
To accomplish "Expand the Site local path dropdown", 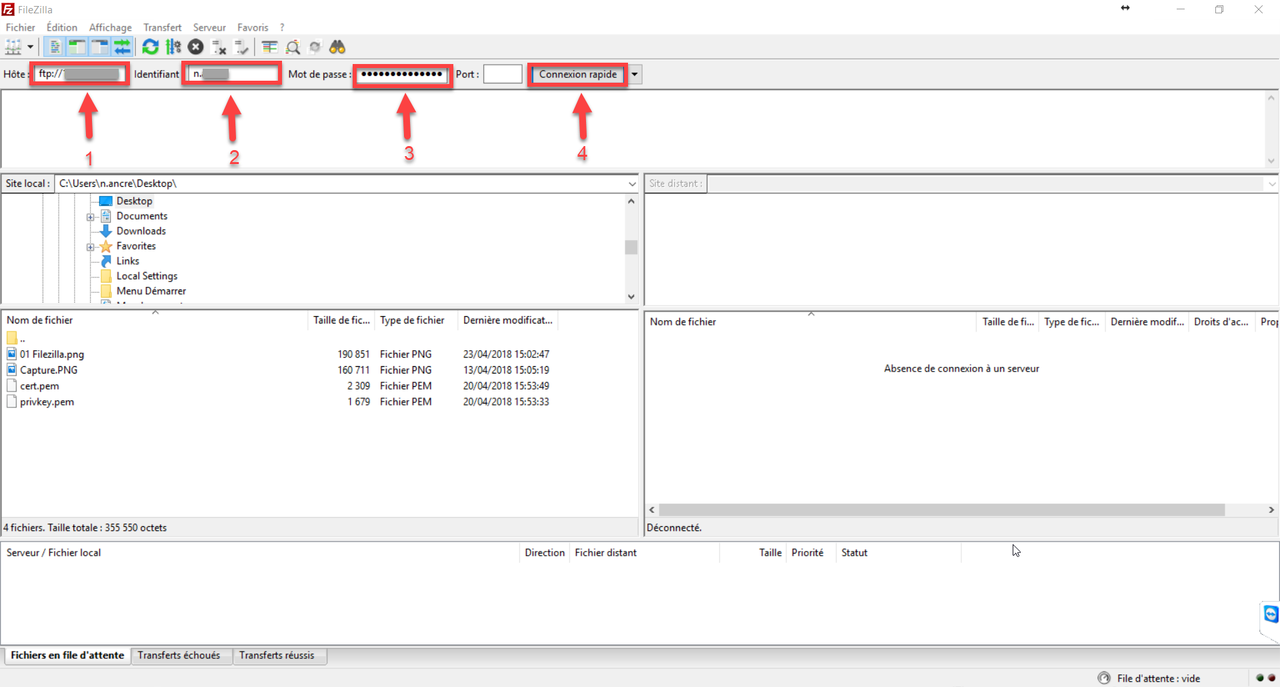I will 632,184.
